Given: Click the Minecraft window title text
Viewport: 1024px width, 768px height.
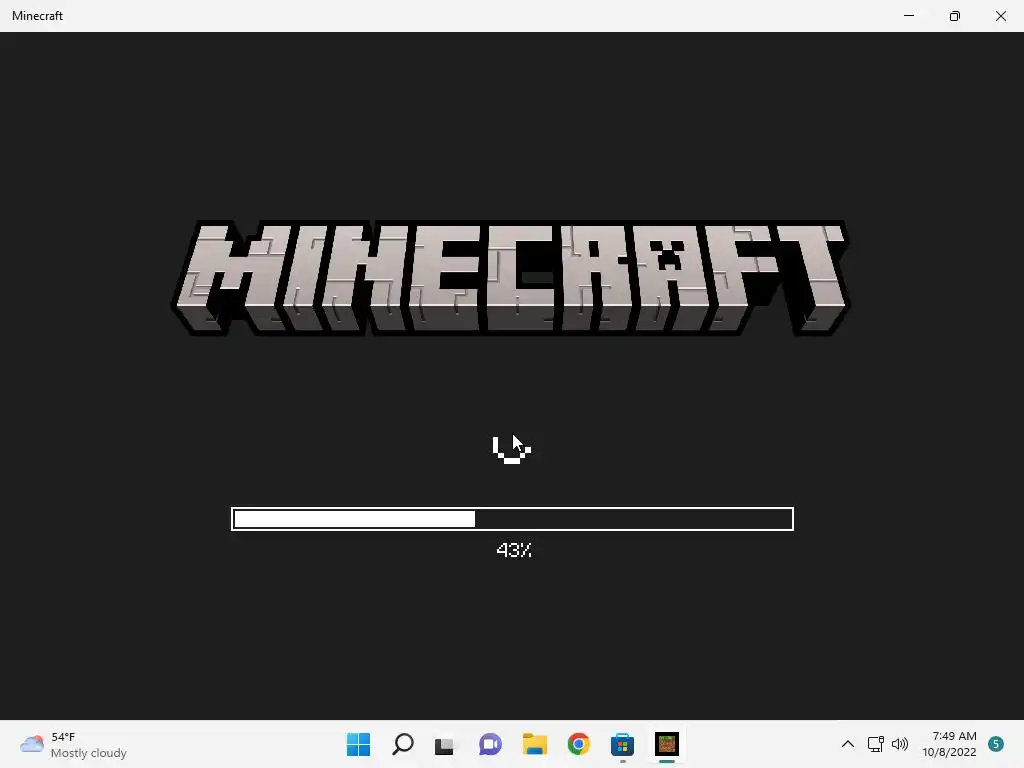Looking at the screenshot, I should [x=37, y=16].
